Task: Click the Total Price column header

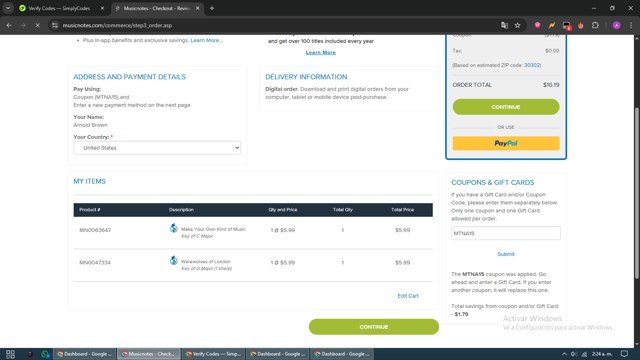Action: [402, 210]
